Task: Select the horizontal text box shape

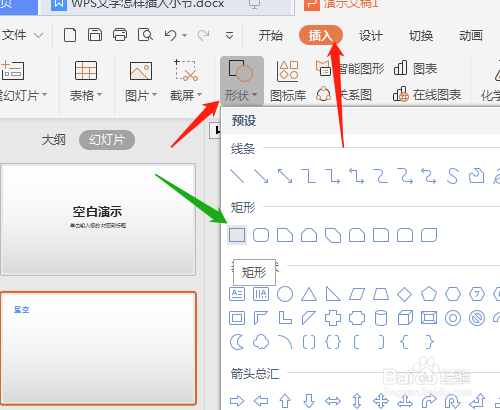Action: coord(237,294)
